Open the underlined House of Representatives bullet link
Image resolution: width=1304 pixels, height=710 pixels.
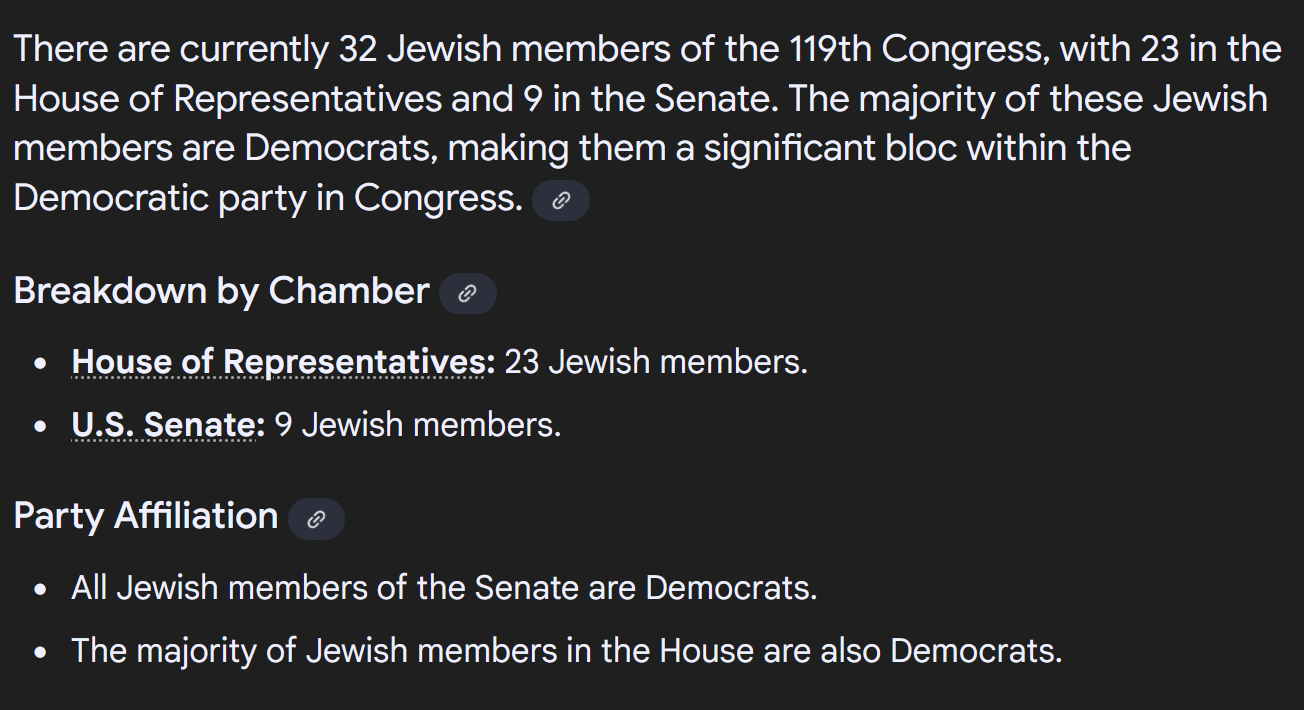click(283, 362)
